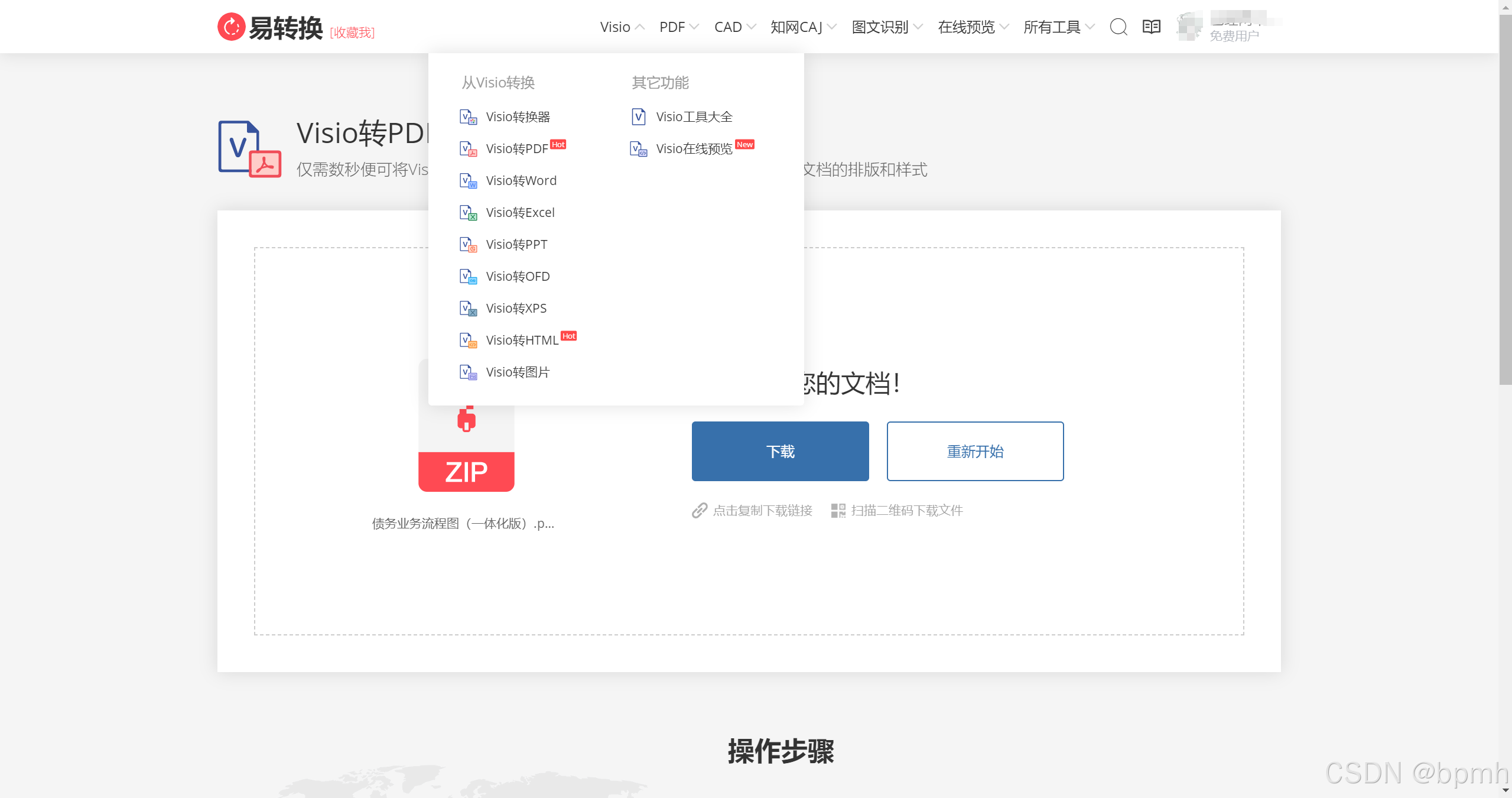
Task: Open the 图文识别 navigation item
Action: pyautogui.click(x=880, y=27)
